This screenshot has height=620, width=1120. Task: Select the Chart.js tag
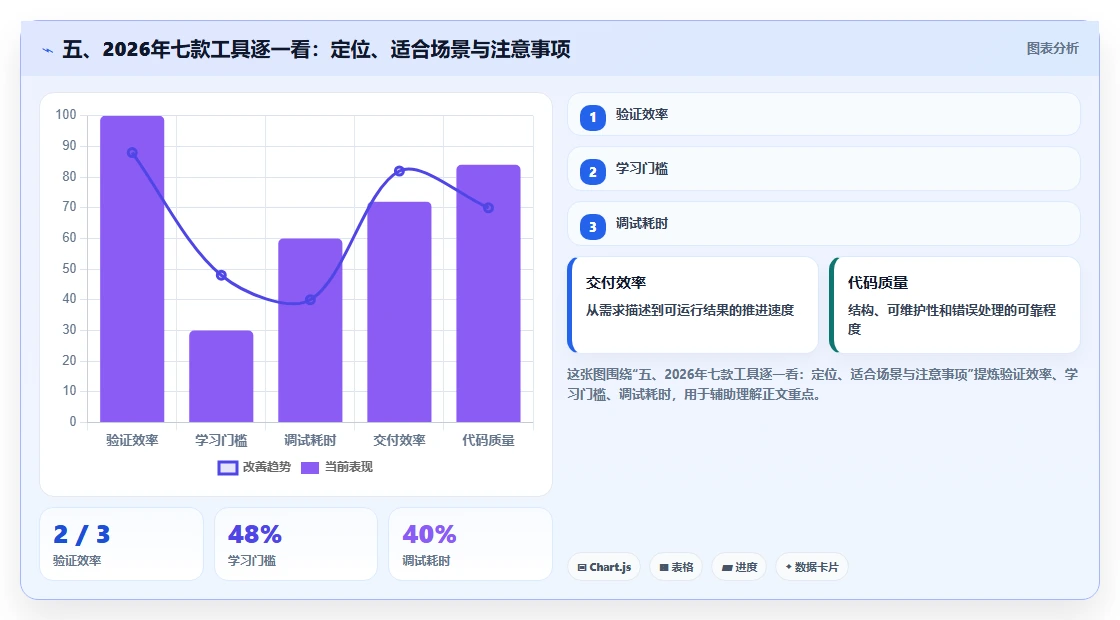[x=604, y=567]
